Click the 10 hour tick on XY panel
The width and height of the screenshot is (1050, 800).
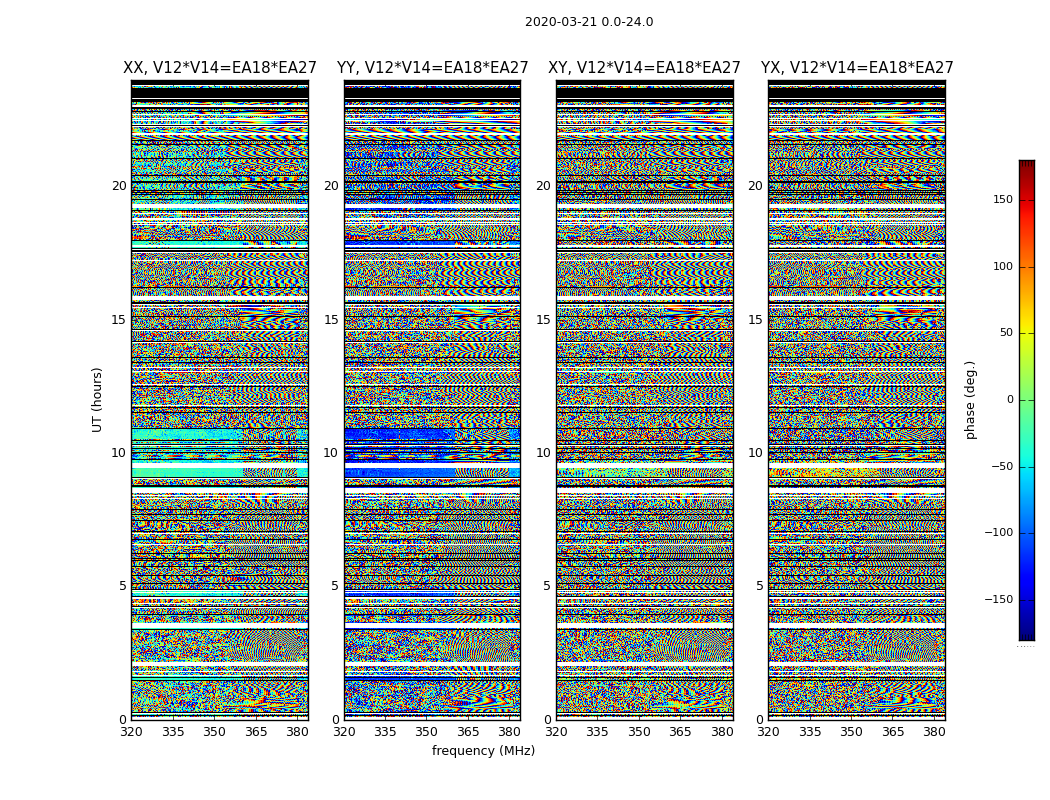click(x=543, y=453)
